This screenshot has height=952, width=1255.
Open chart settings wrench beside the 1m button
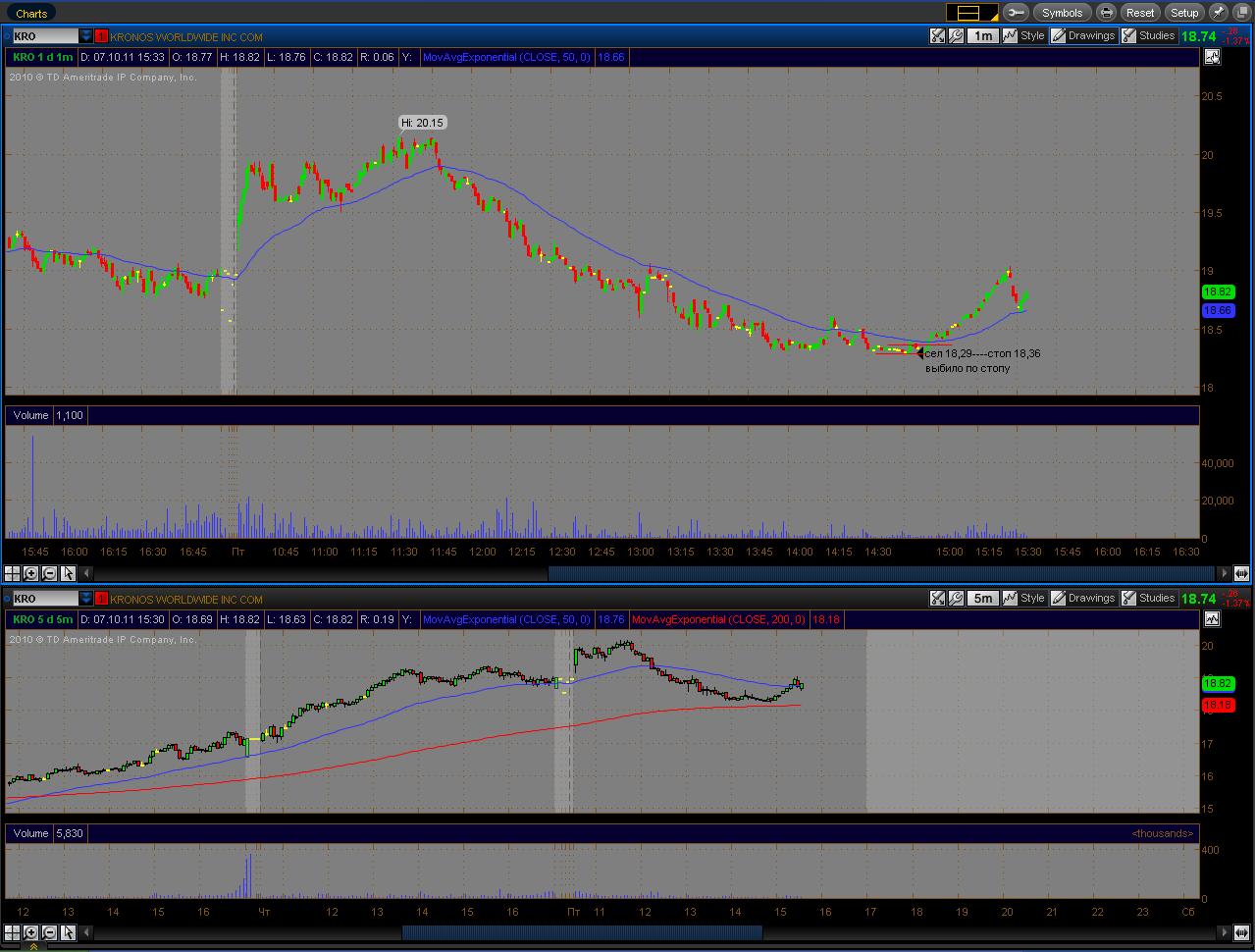956,36
